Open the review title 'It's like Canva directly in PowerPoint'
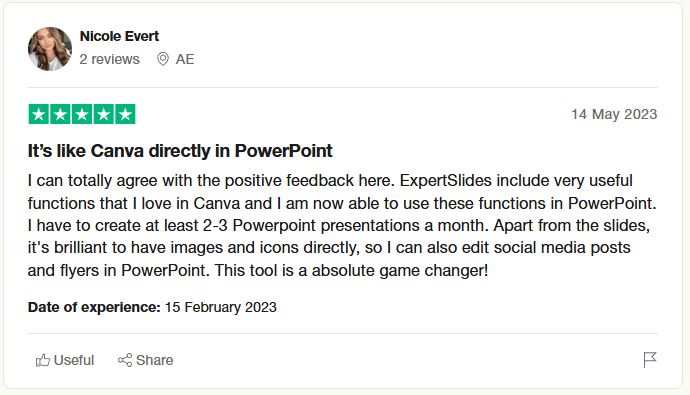 [x=180, y=151]
